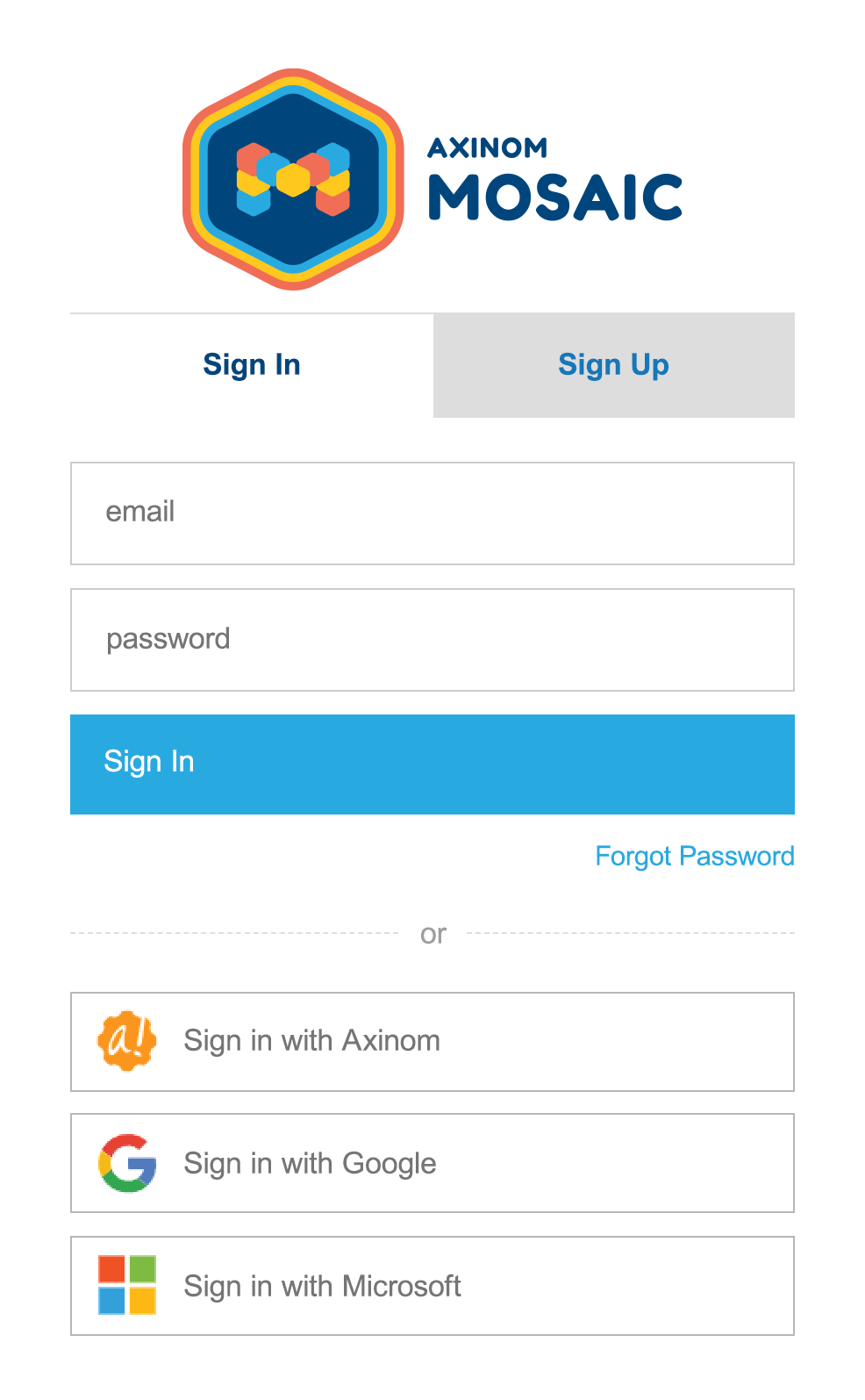Click the blue square of Microsoft logo
The height and width of the screenshot is (1400, 865).
111,1300
